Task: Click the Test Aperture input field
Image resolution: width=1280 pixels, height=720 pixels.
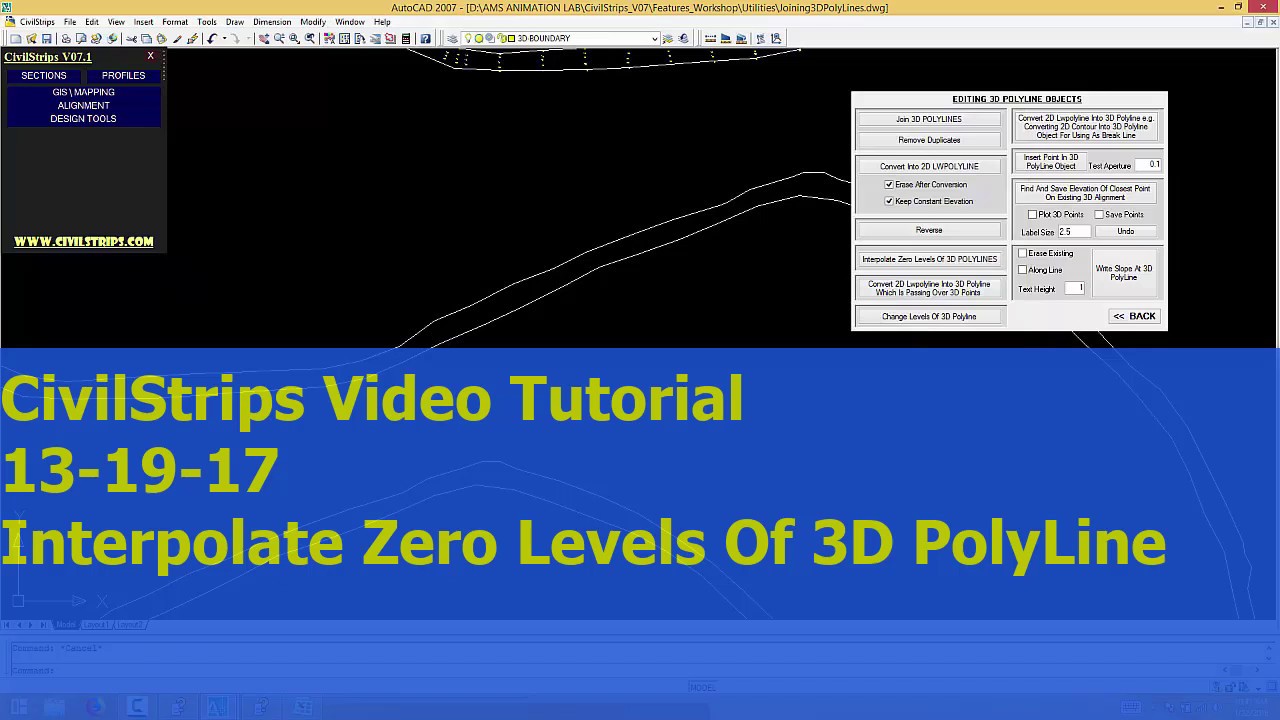Action: click(1148, 165)
